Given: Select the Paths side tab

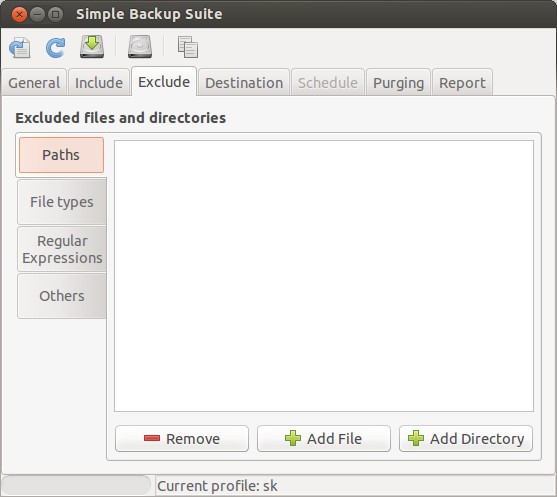Looking at the screenshot, I should 61,155.
